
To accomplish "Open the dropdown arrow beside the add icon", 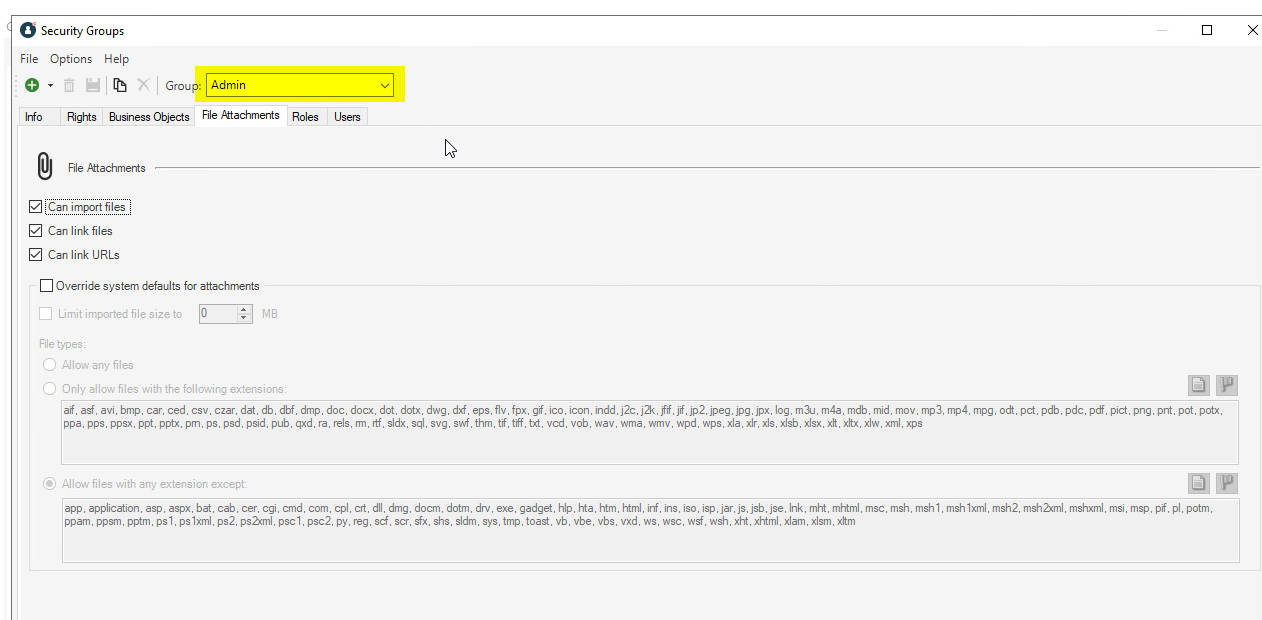I will tap(50, 86).
